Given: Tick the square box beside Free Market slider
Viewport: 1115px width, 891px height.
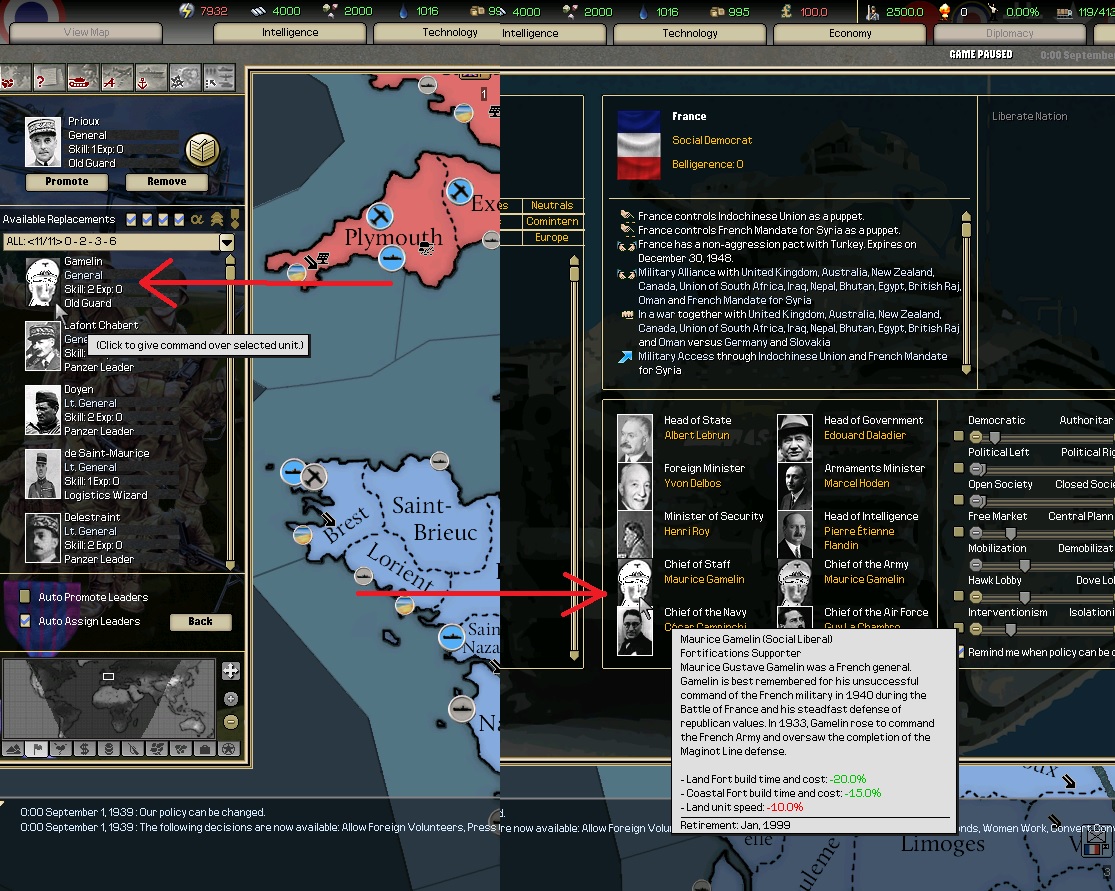Looking at the screenshot, I should point(959,532).
